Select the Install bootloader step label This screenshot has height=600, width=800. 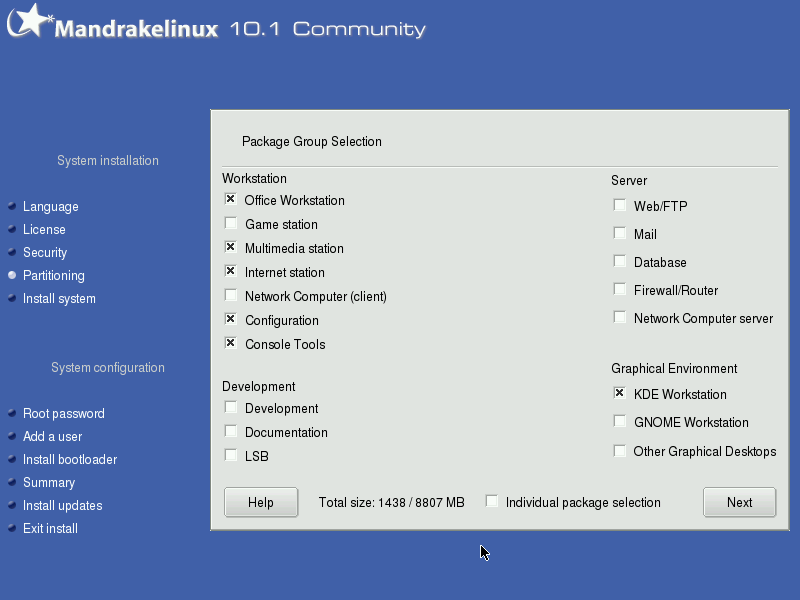(70, 459)
